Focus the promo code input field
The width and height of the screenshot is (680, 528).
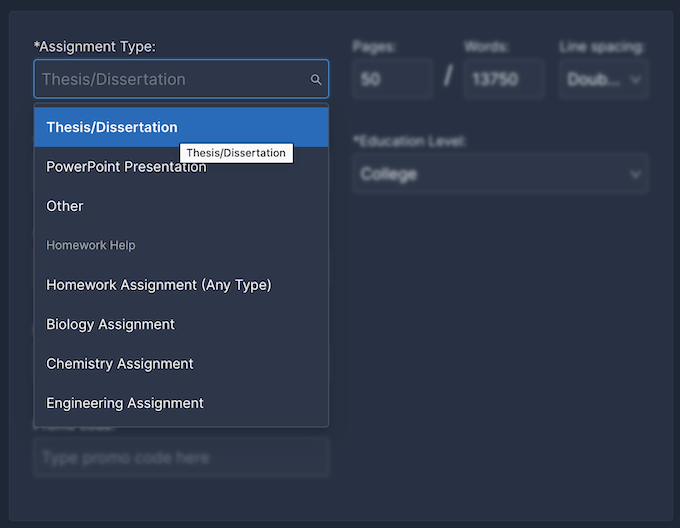coord(181,458)
